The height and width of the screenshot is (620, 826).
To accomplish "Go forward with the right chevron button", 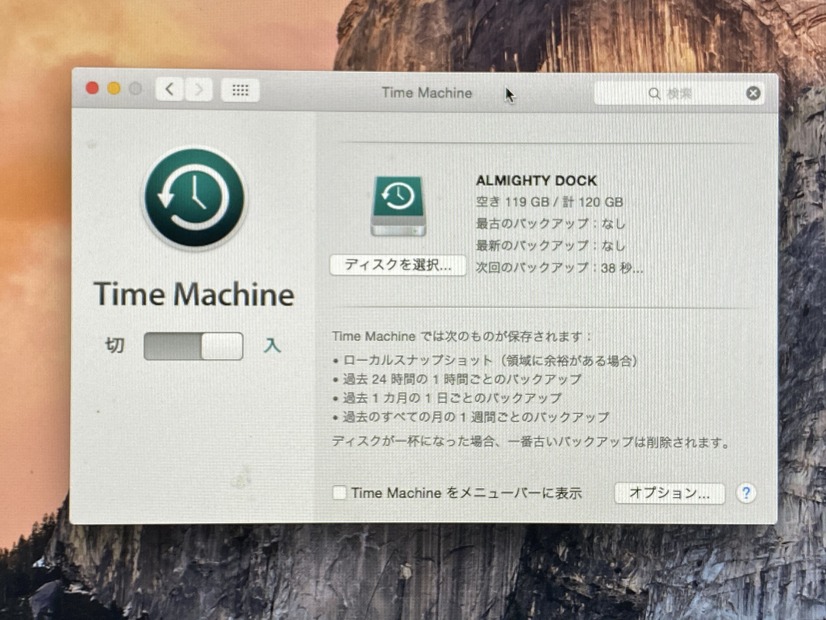I will [x=199, y=90].
